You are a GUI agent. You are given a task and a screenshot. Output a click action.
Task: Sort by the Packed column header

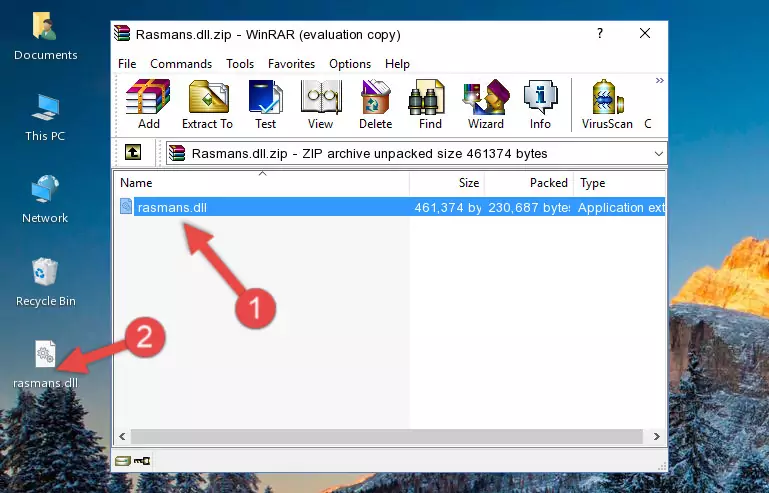[x=529, y=183]
